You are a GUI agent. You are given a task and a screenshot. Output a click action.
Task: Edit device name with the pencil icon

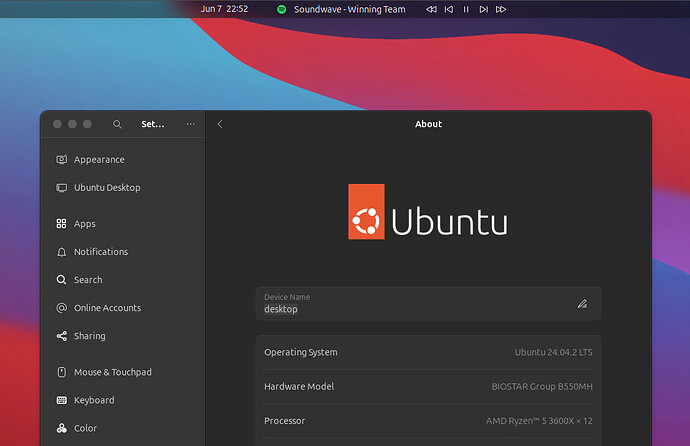[582, 304]
